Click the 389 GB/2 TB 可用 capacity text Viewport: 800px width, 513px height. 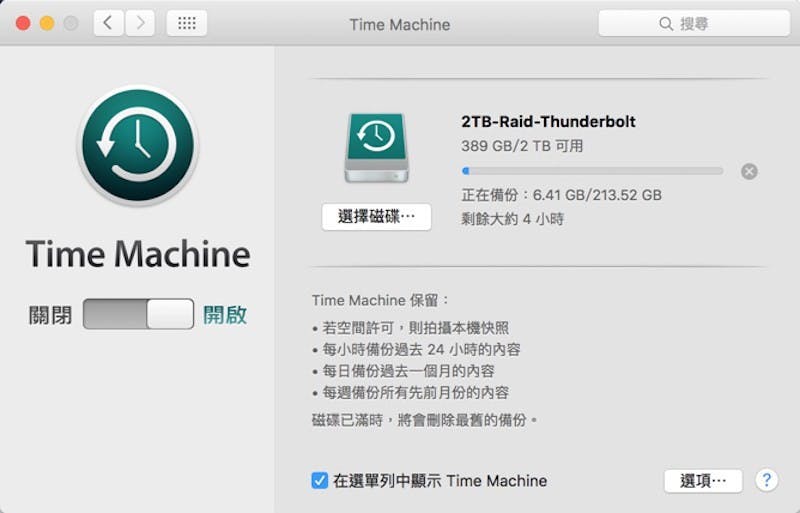click(522, 146)
